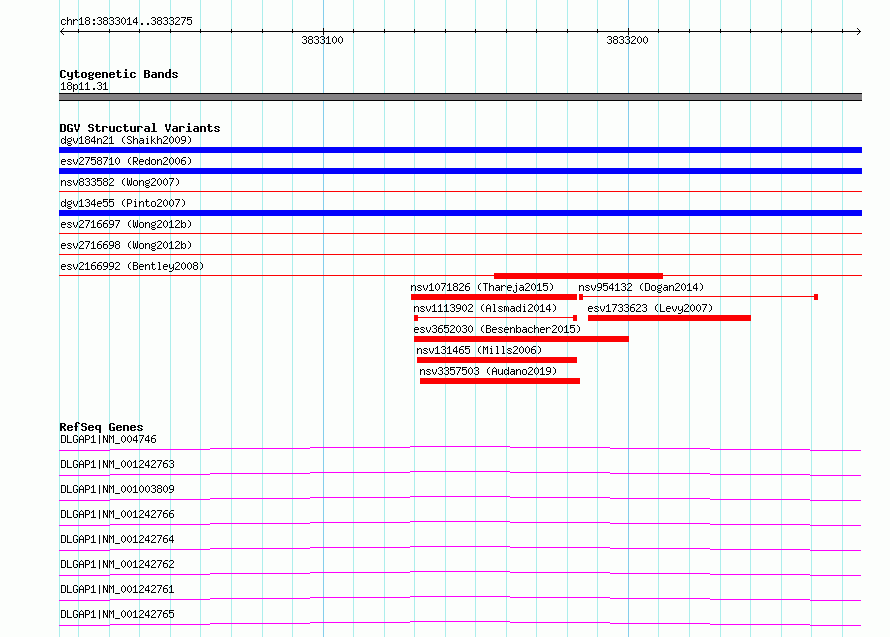This screenshot has height=637, width=890.
Task: Click the nsv1113902 (Alsmadi2014) variant label
Action: (485, 308)
